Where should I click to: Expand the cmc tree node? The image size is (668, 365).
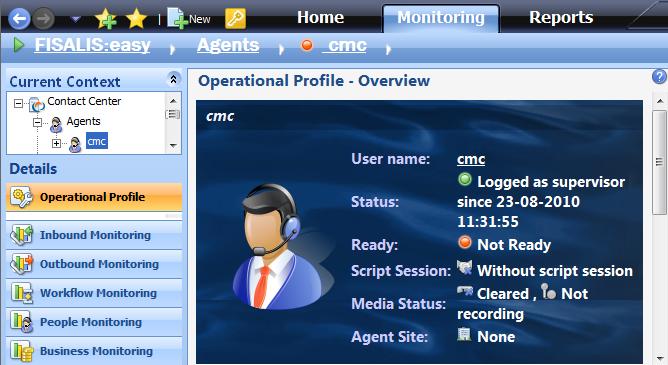point(56,144)
